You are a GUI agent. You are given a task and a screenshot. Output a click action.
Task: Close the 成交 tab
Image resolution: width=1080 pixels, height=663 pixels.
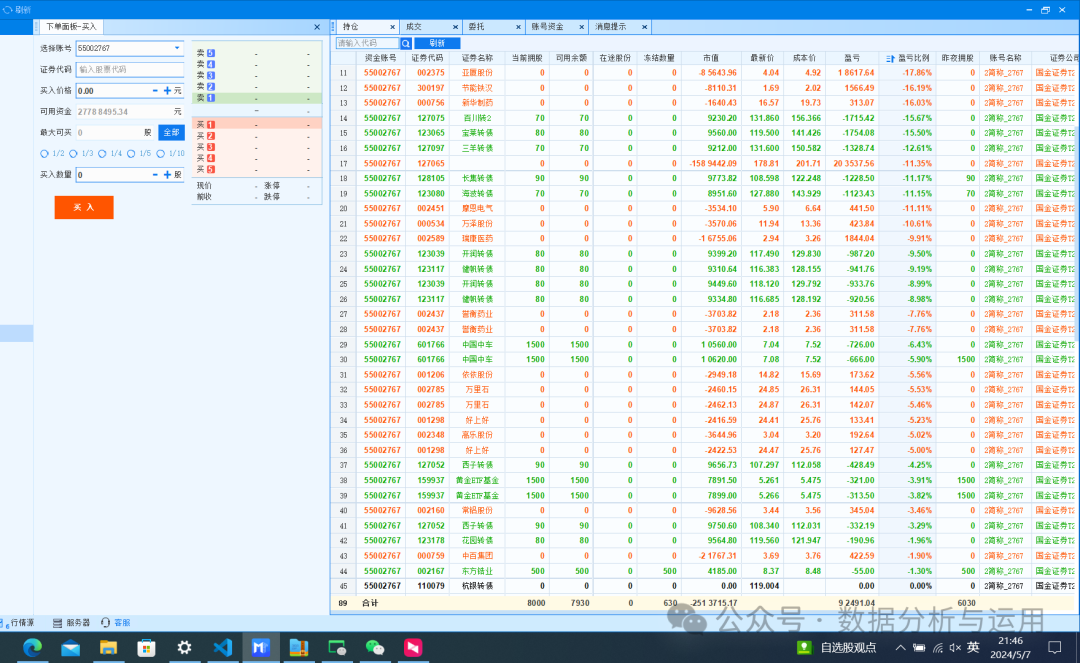(455, 27)
